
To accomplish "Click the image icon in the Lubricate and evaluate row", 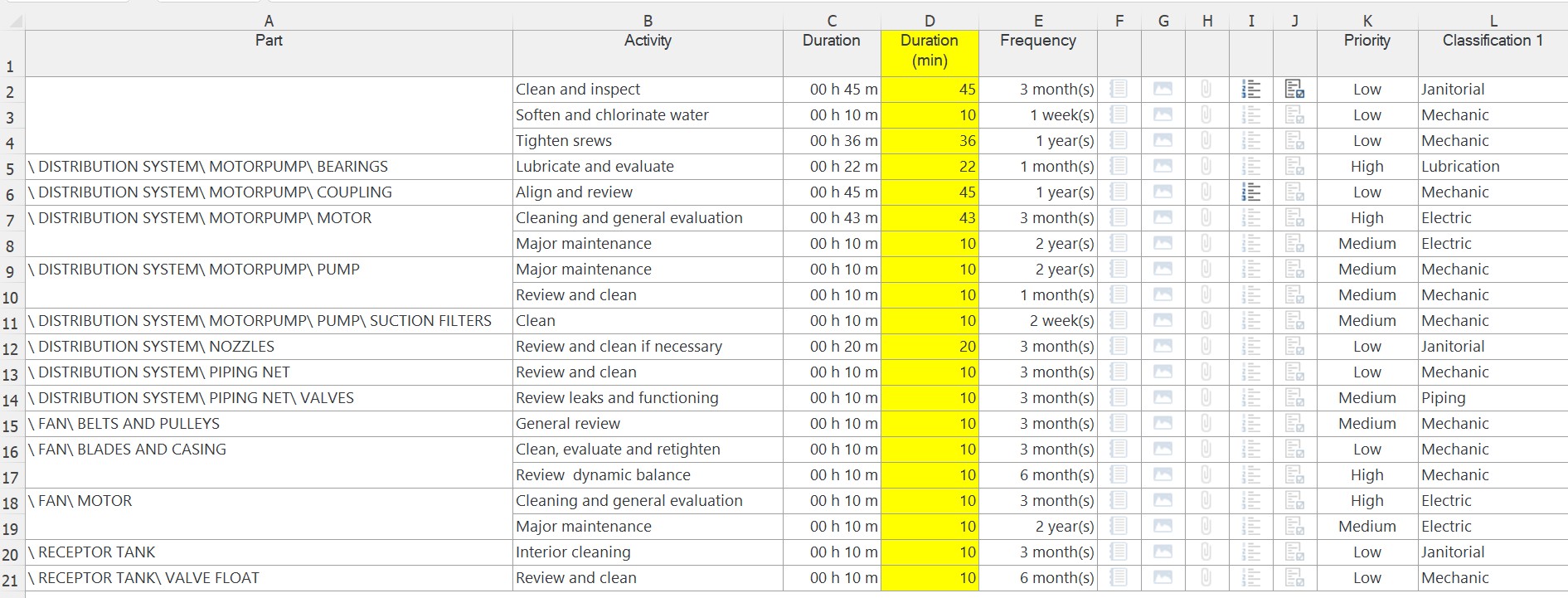I will click(1163, 167).
